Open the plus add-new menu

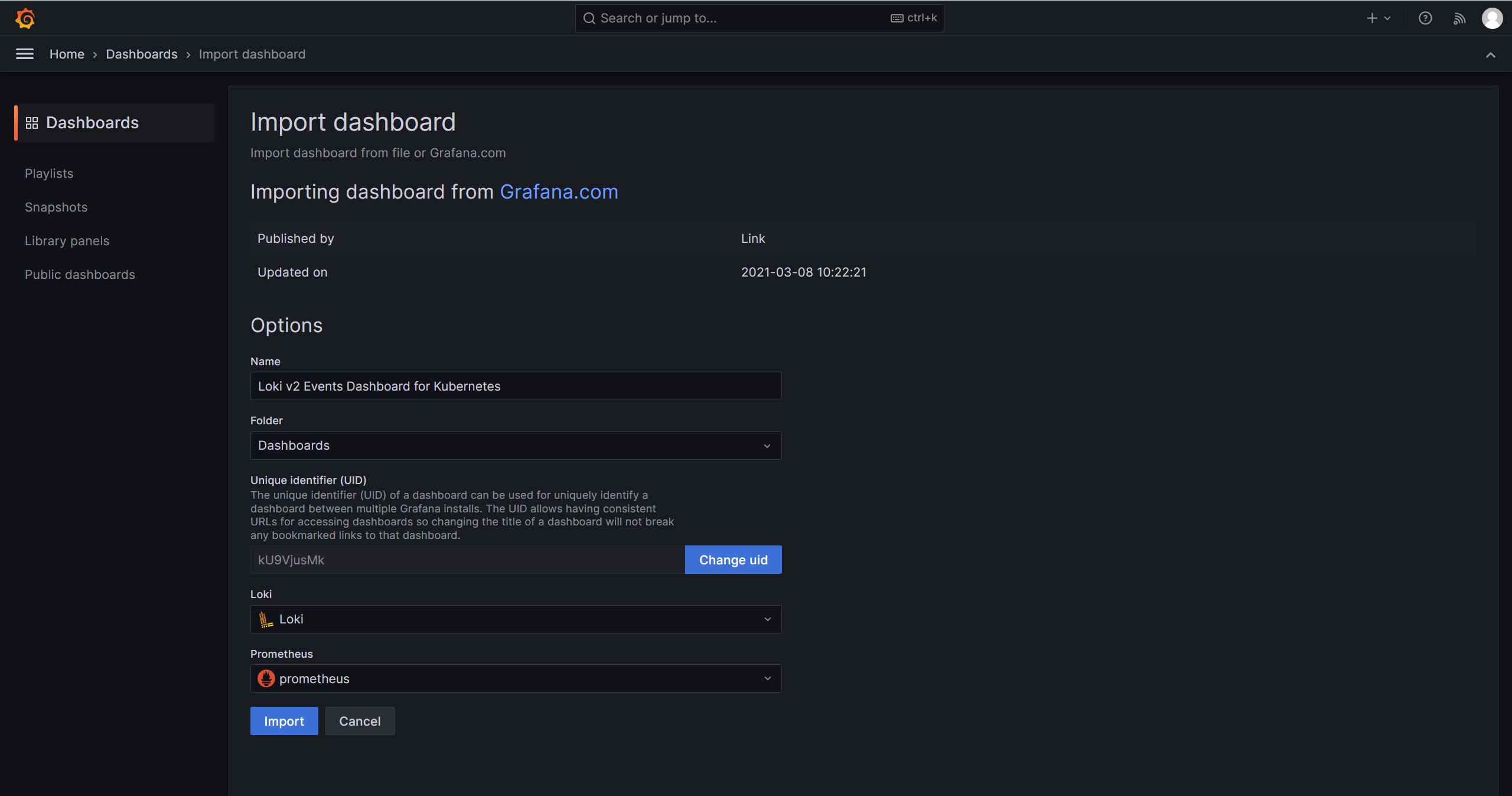[1379, 18]
